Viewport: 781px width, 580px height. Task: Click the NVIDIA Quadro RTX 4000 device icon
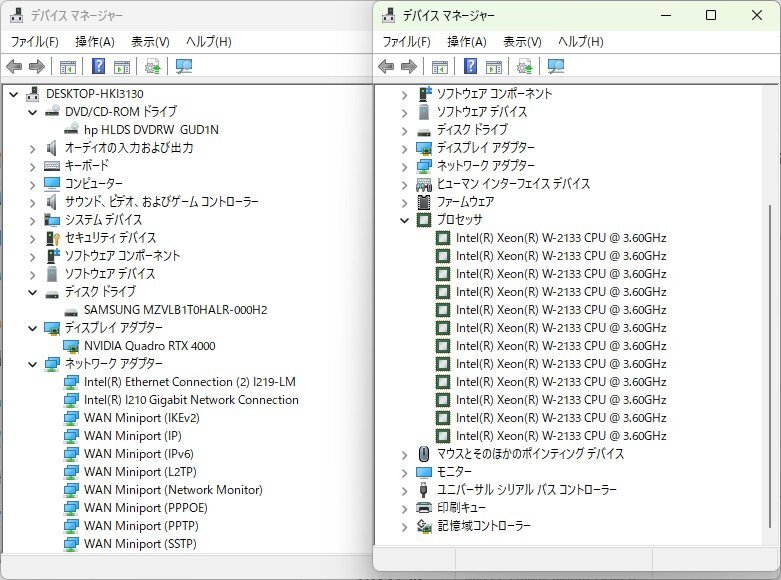(x=71, y=346)
